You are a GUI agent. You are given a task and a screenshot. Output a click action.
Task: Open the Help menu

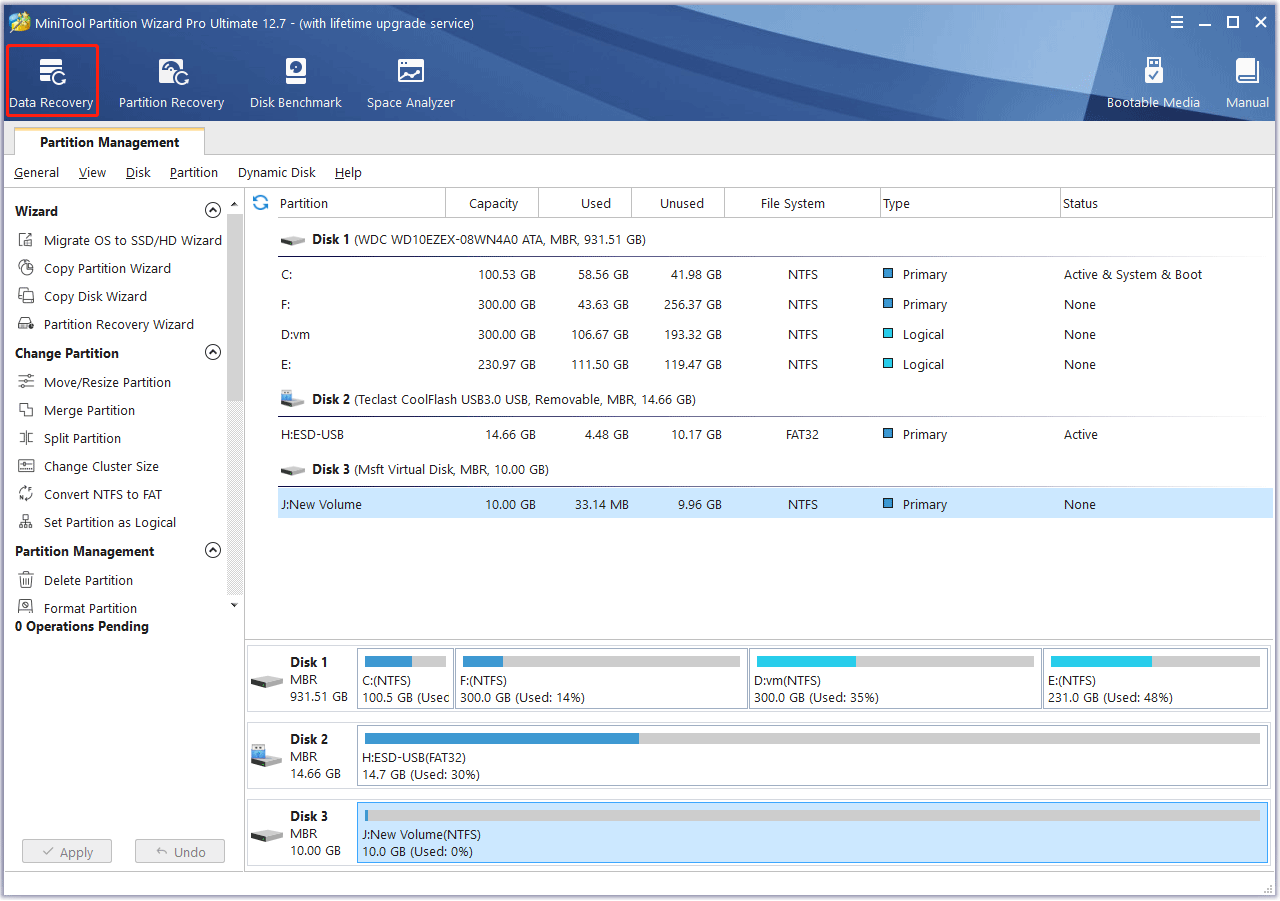(x=348, y=172)
